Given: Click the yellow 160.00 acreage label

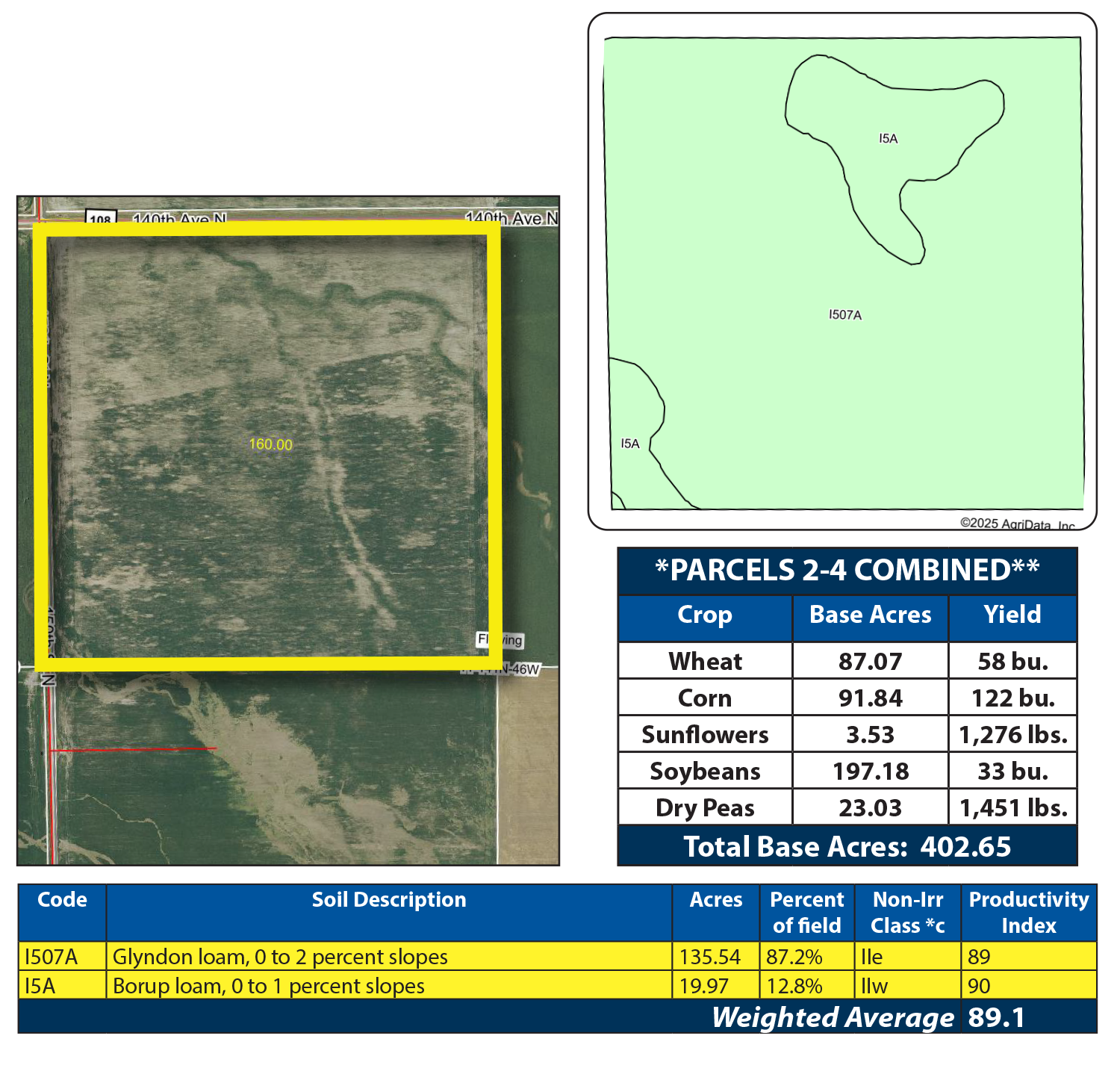Looking at the screenshot, I should 270,444.
